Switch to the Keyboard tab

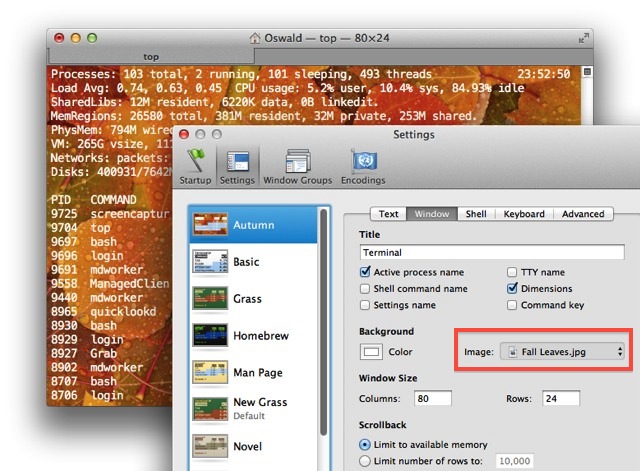524,214
